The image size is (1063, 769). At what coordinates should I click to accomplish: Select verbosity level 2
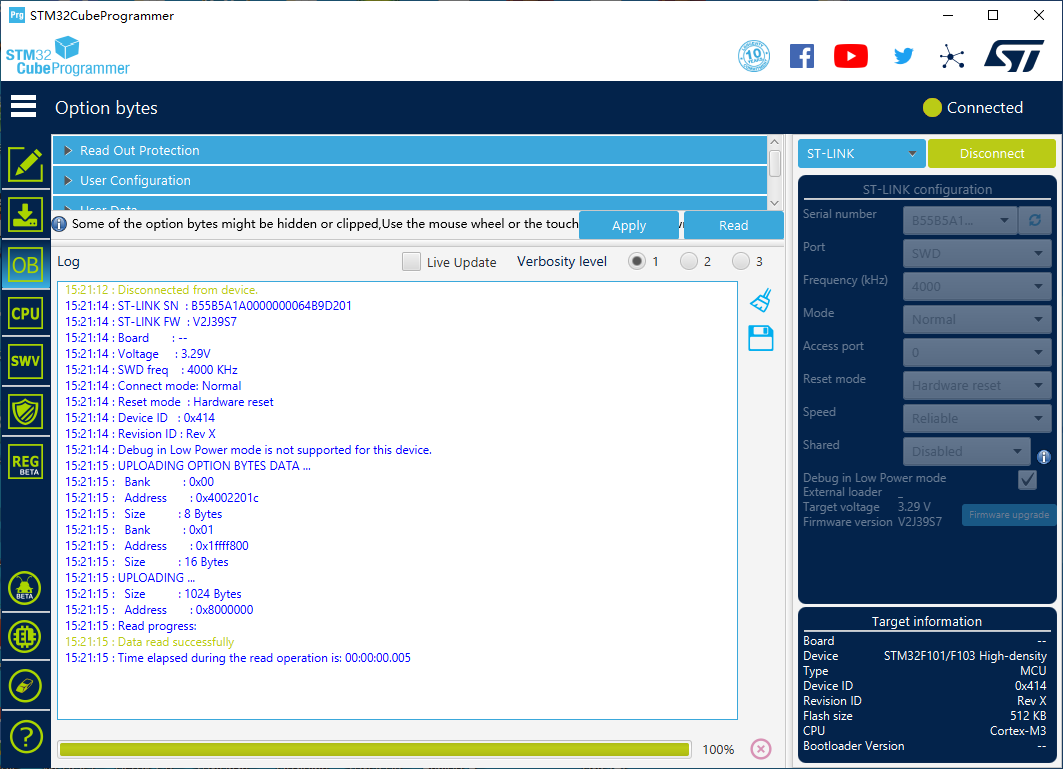coord(689,261)
